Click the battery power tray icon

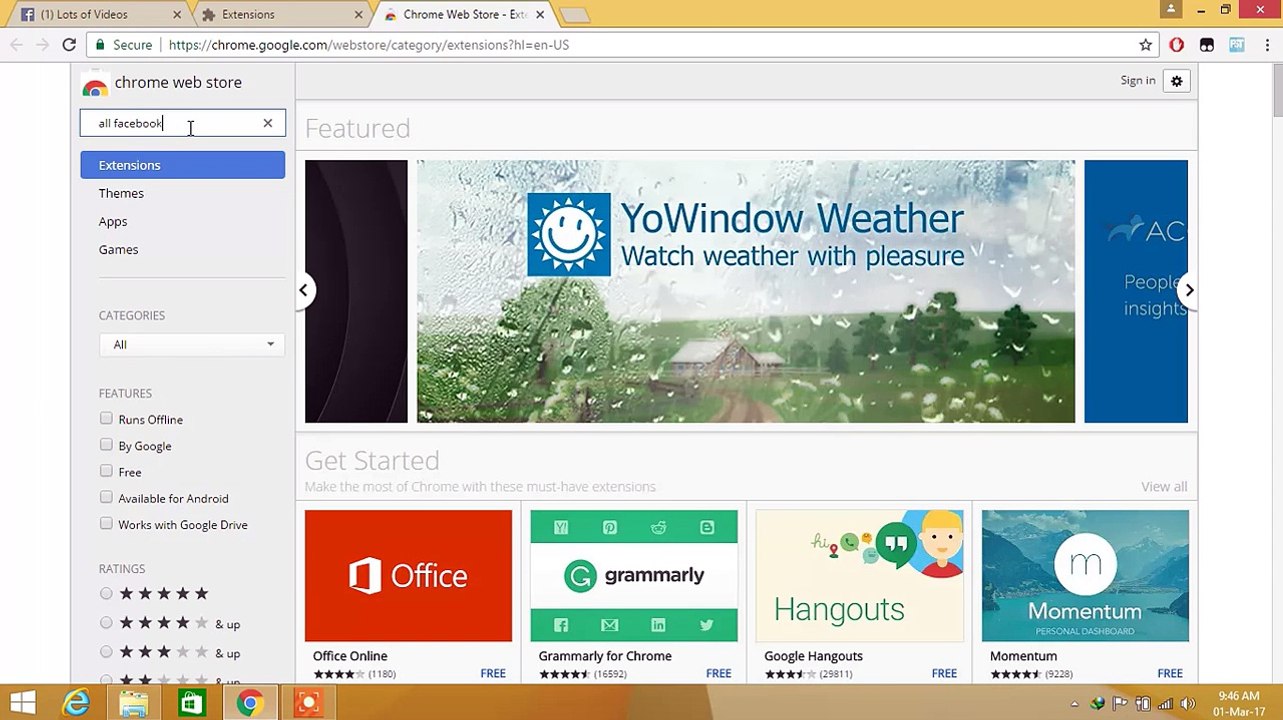coord(1143,703)
